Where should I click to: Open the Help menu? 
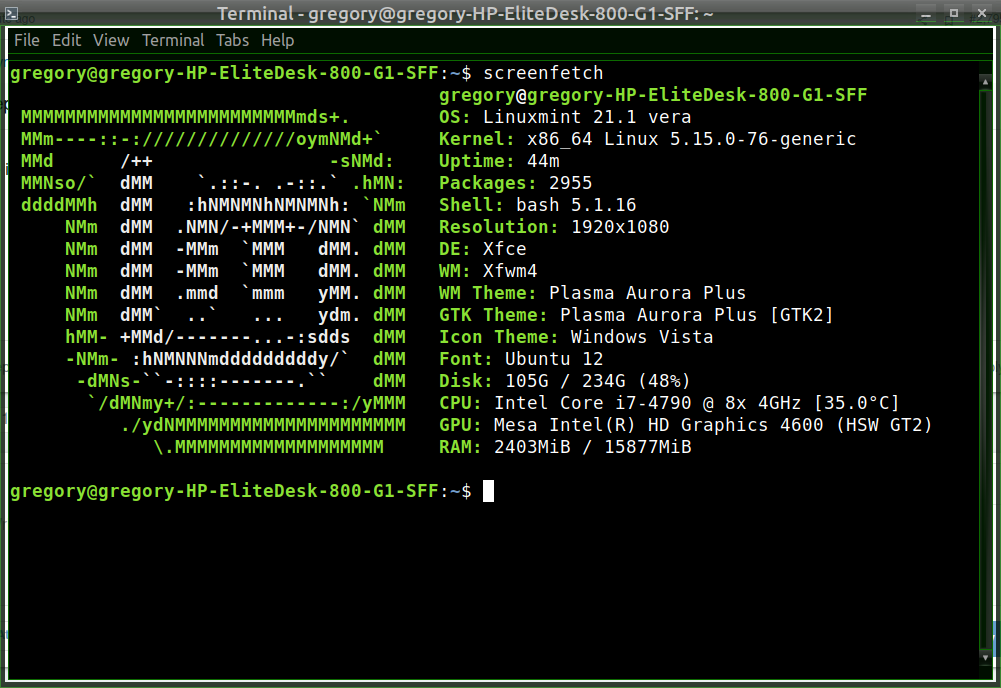(278, 40)
